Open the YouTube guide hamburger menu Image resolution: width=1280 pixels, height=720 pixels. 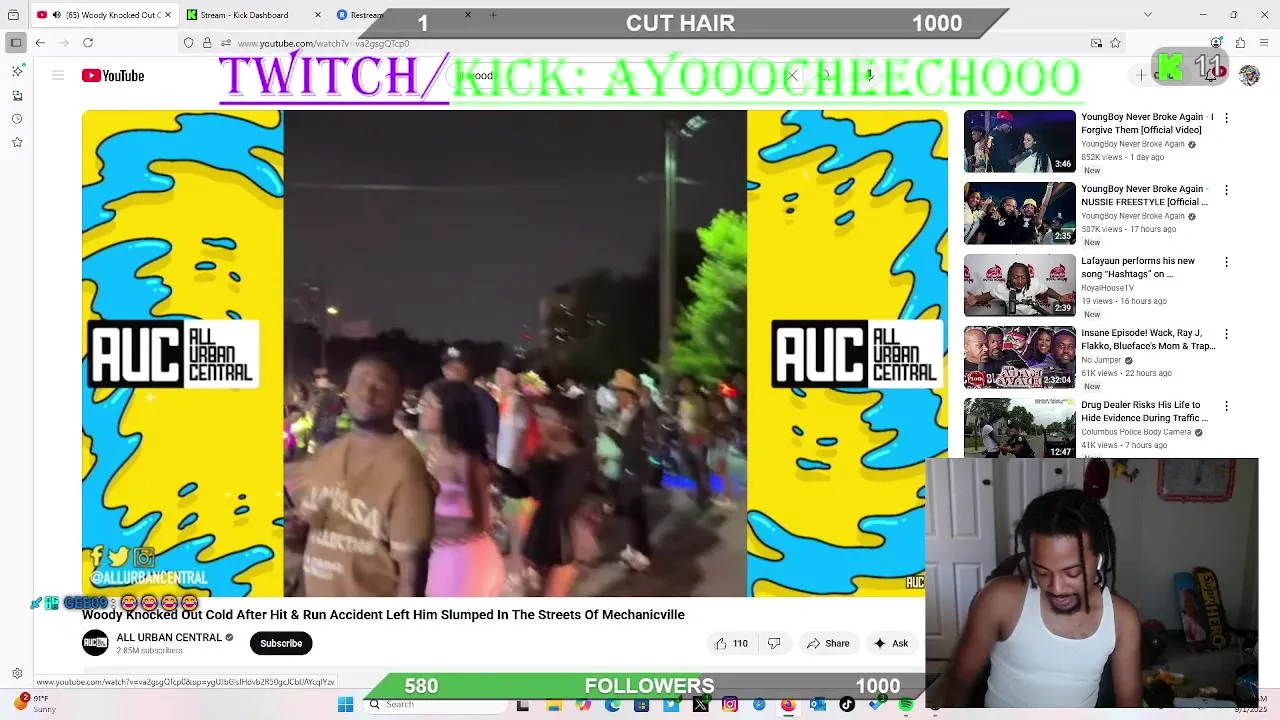(58, 76)
